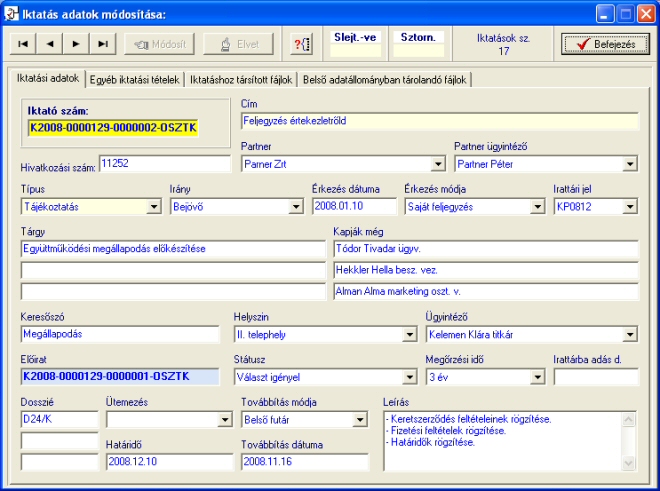Open the help question-mark icon
The width and height of the screenshot is (660, 491).
pyautogui.click(x=302, y=44)
